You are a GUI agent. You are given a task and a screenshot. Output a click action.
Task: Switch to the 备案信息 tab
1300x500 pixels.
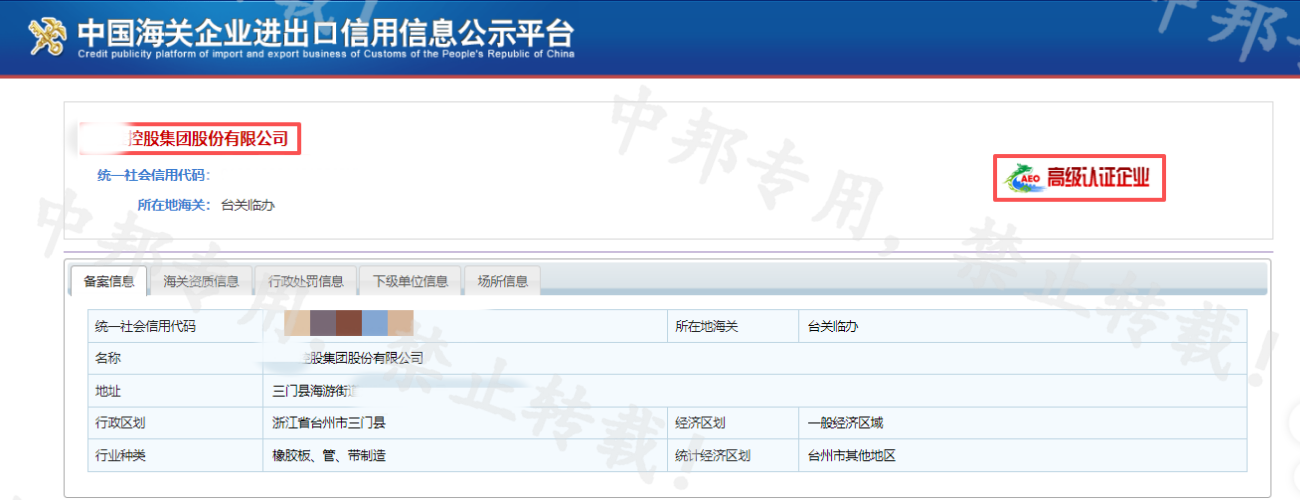click(x=109, y=282)
